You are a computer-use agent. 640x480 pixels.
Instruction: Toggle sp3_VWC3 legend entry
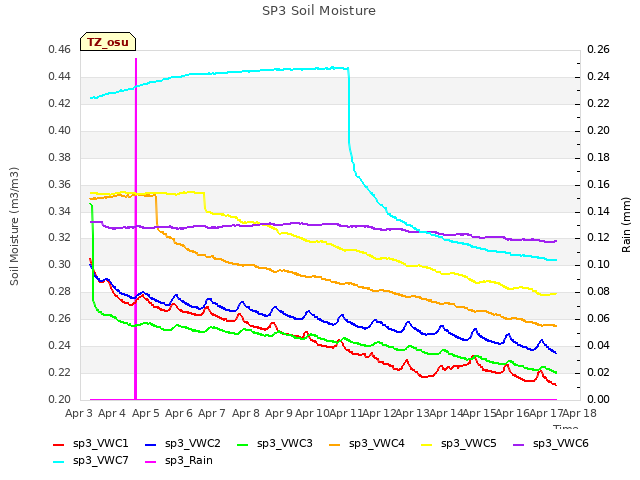(x=275, y=444)
